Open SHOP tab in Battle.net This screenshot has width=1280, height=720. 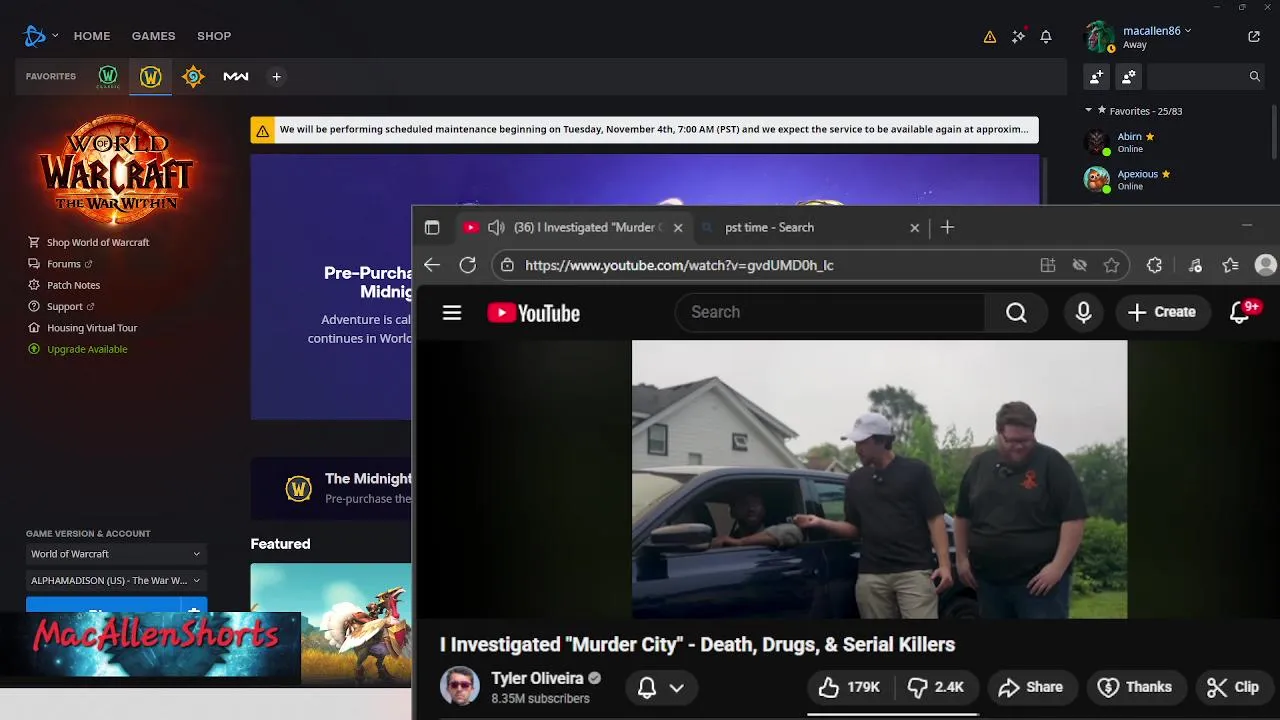coord(214,36)
